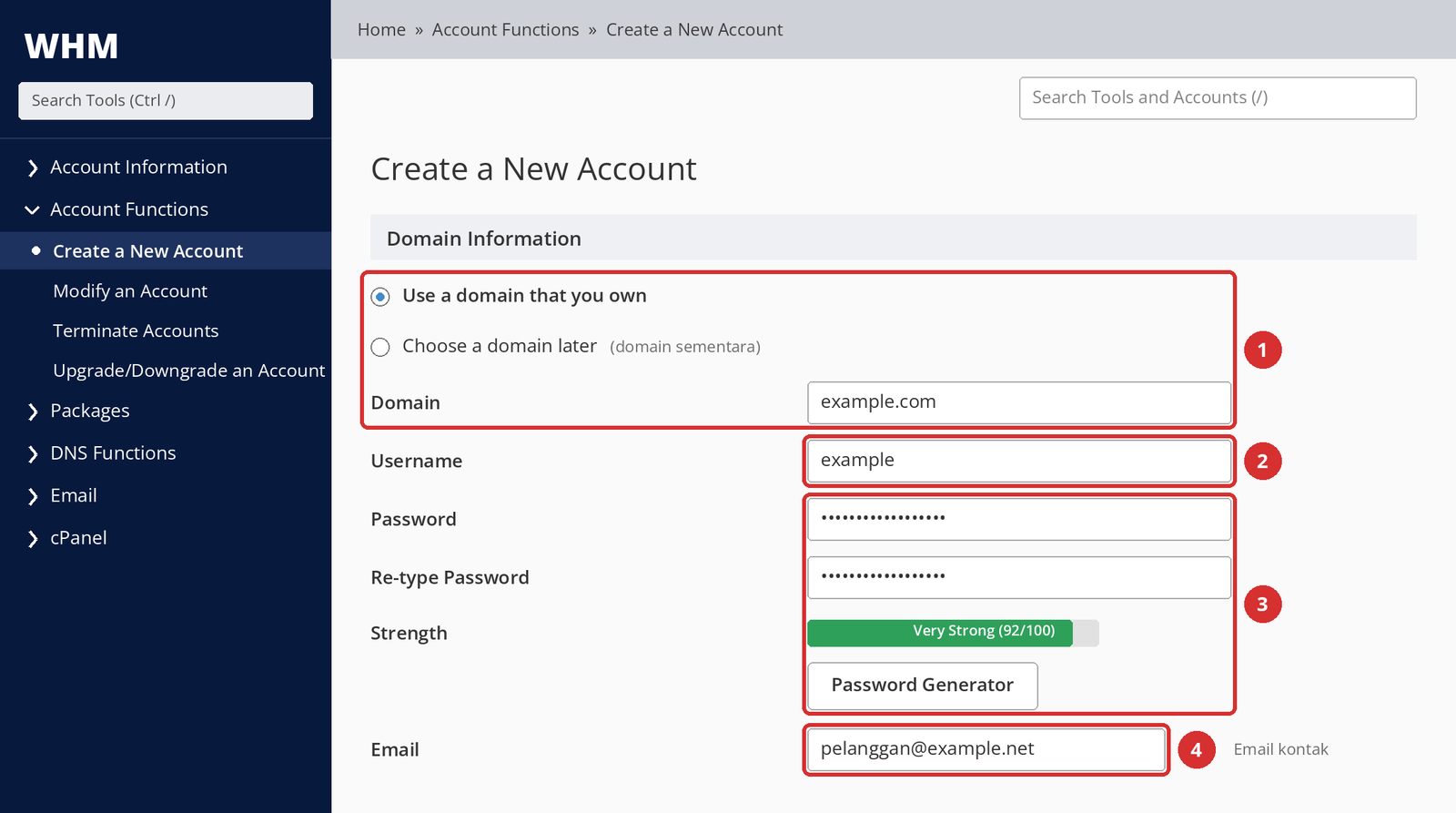Expand the Packages section chevron

point(33,412)
